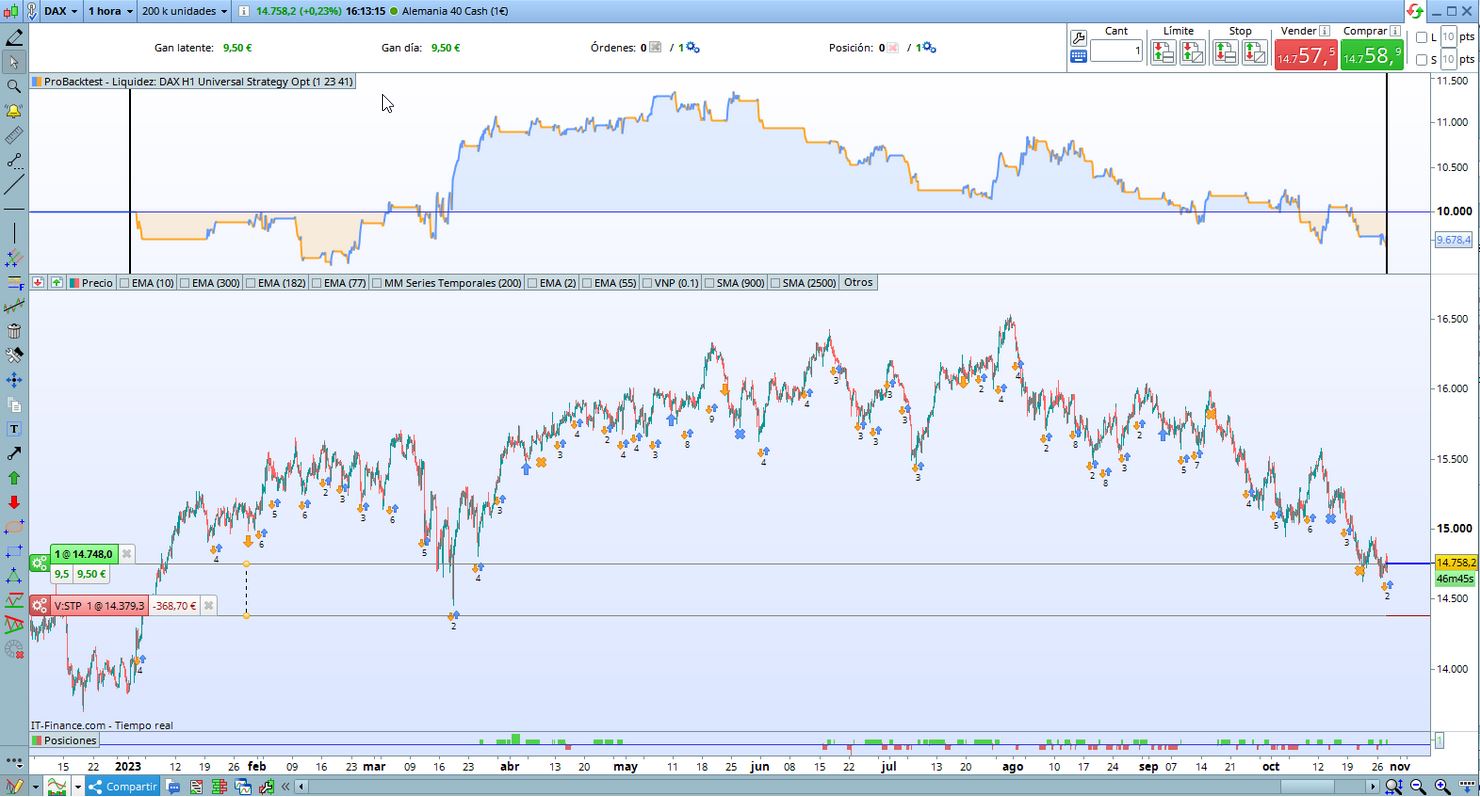Select the ruler measuring tool
1480x797 pixels.
[x=14, y=135]
